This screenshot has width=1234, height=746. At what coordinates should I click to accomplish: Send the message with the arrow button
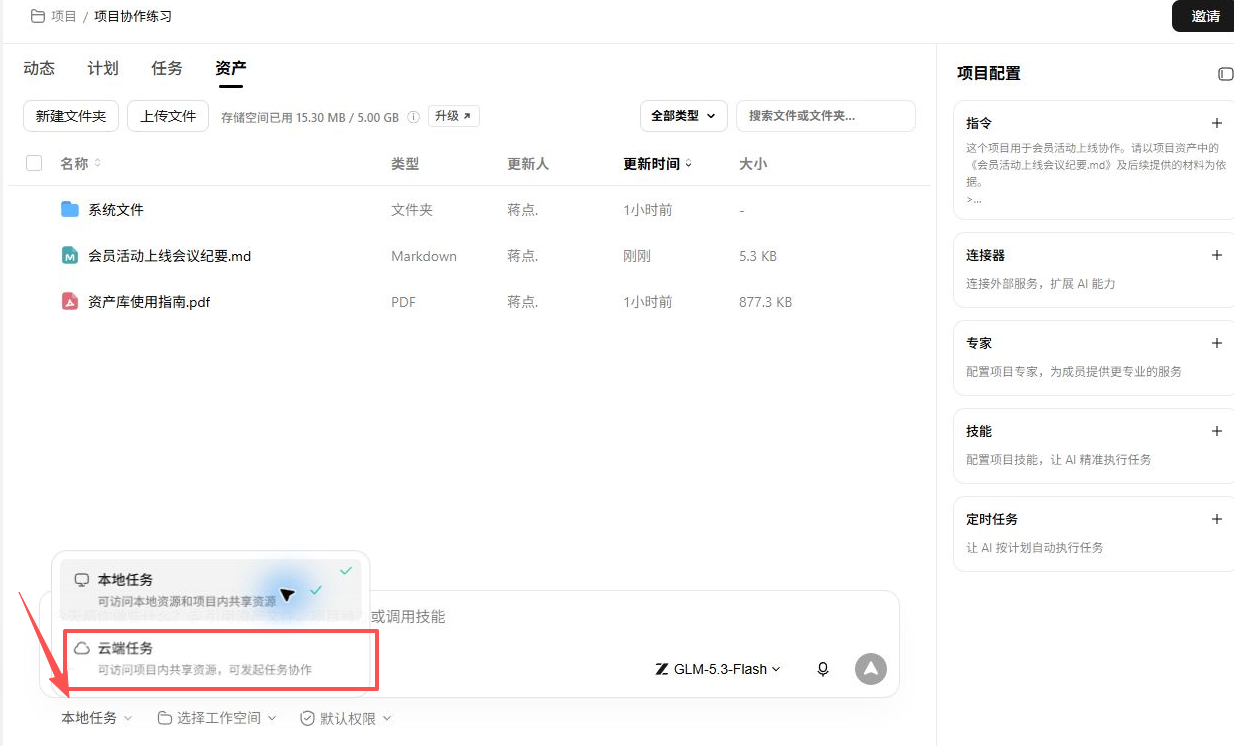click(871, 669)
